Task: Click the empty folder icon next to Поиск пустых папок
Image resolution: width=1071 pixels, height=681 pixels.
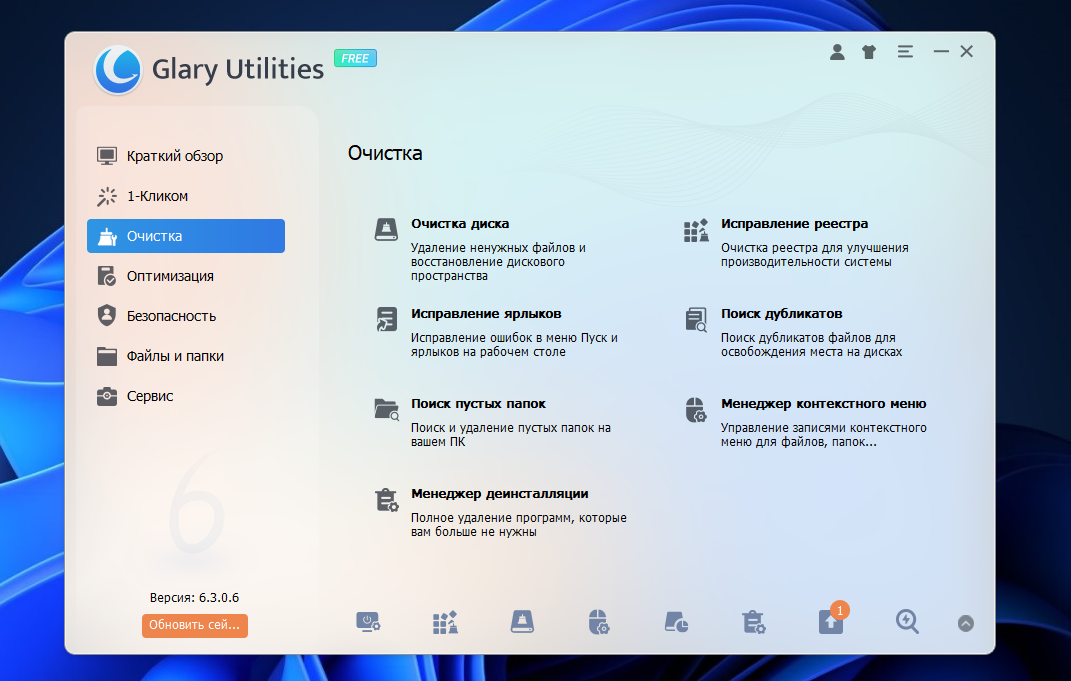Action: click(x=387, y=409)
